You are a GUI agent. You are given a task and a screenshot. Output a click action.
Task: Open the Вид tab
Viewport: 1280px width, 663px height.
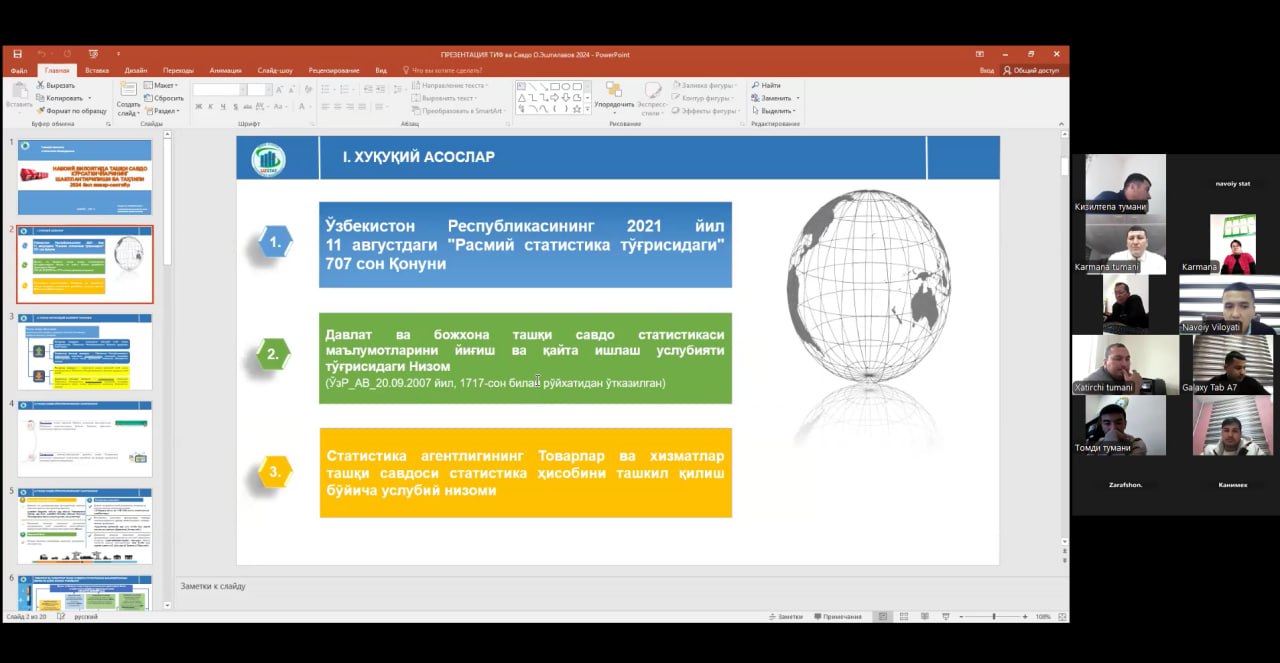coord(381,71)
